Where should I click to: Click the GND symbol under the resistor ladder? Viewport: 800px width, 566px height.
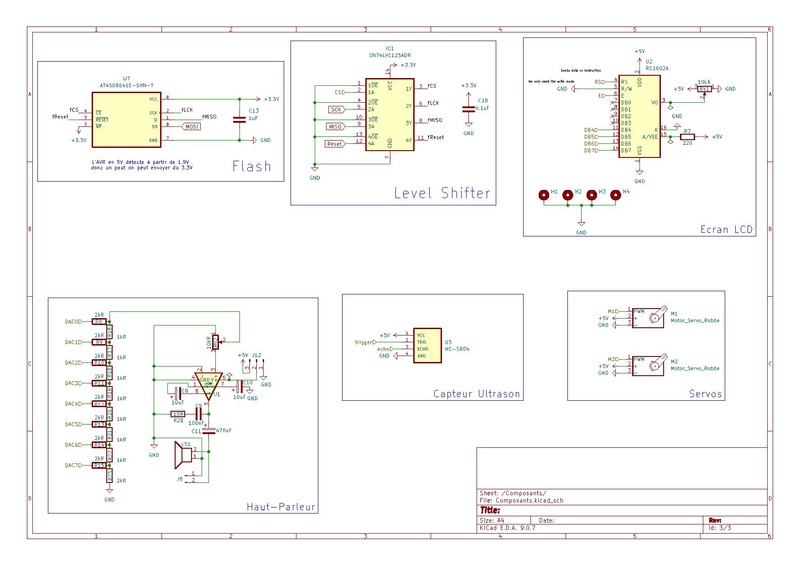click(x=109, y=495)
